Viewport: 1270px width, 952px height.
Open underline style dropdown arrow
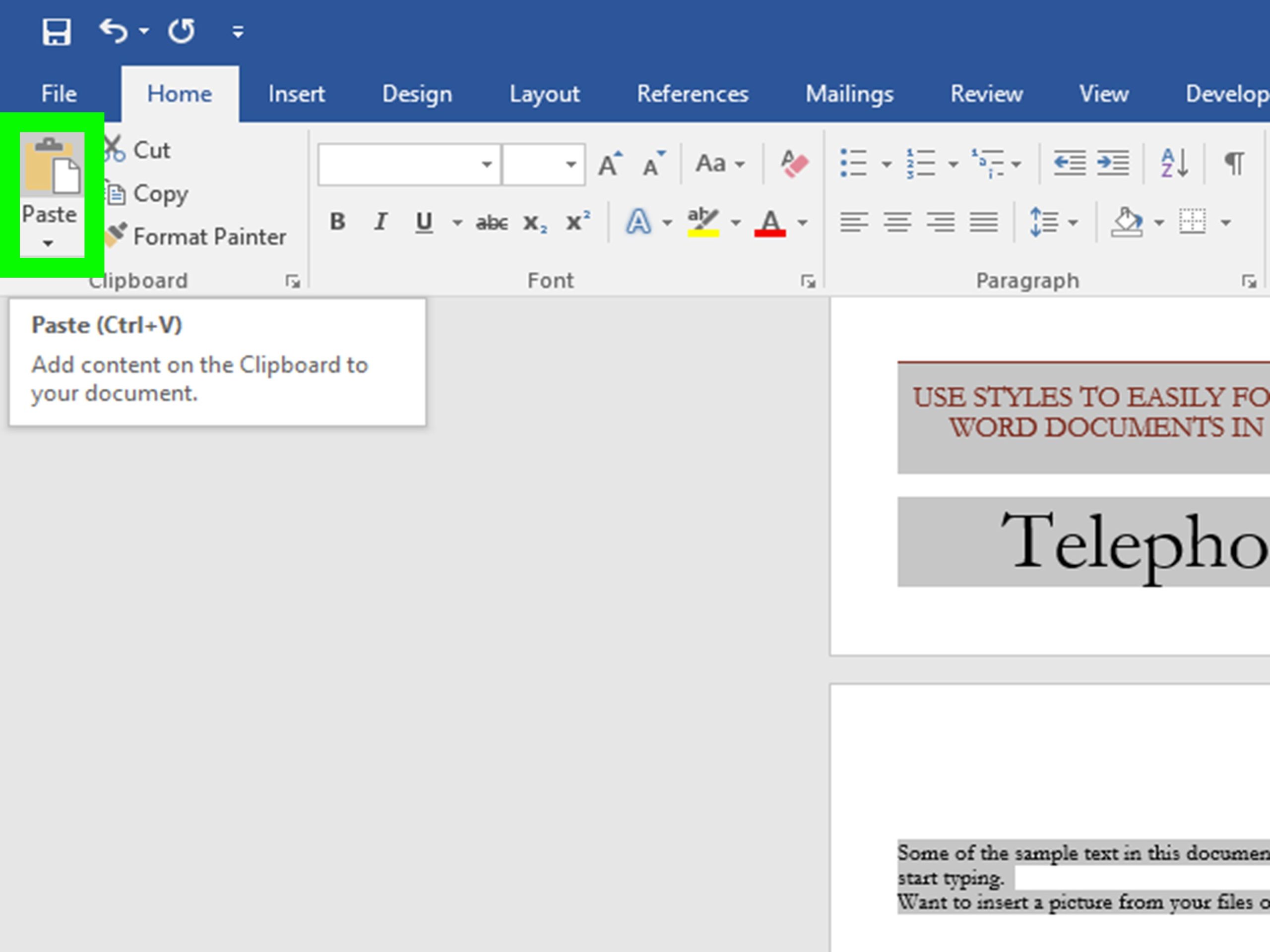coord(457,223)
